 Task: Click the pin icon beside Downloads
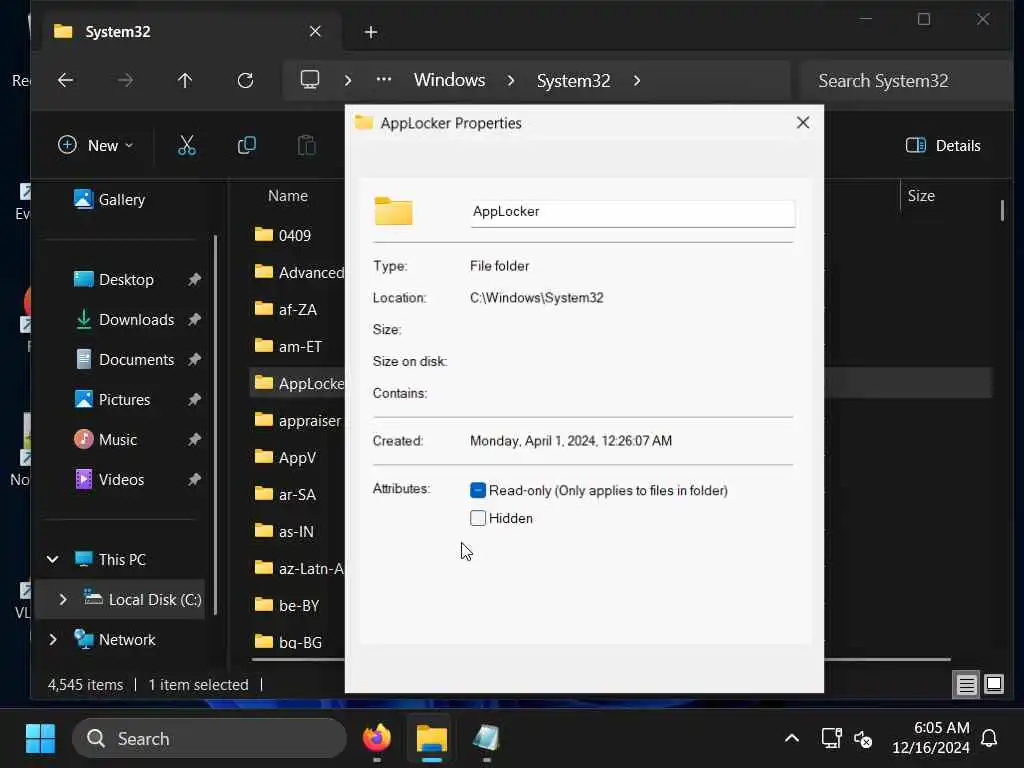click(194, 319)
